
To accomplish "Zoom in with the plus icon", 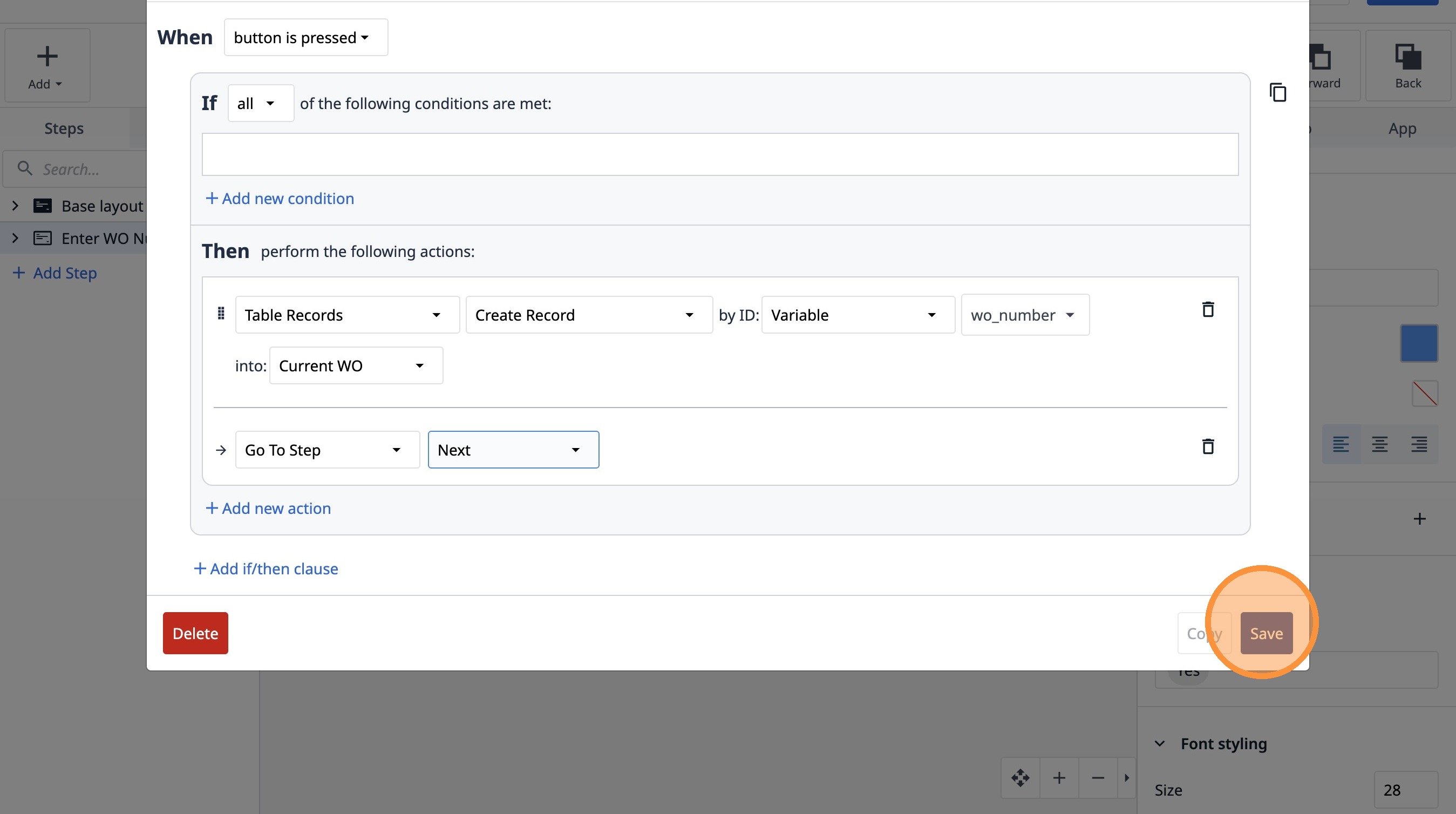I will coord(1059,778).
